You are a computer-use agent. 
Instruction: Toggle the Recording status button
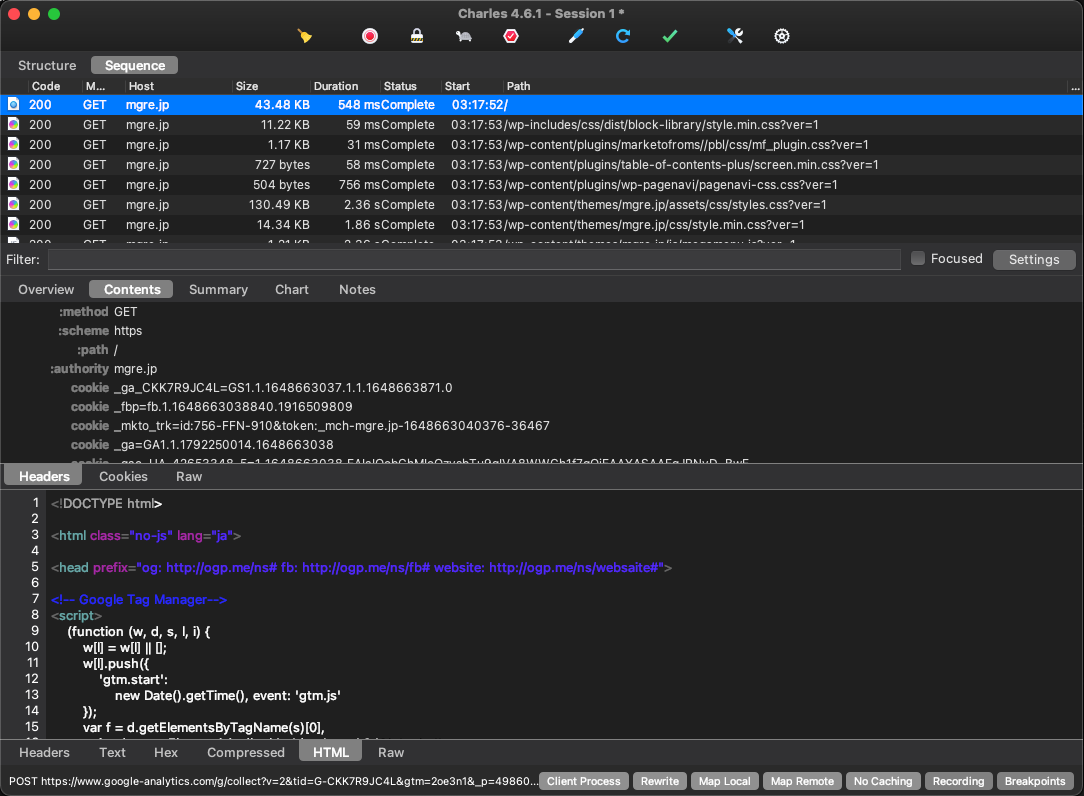959,781
